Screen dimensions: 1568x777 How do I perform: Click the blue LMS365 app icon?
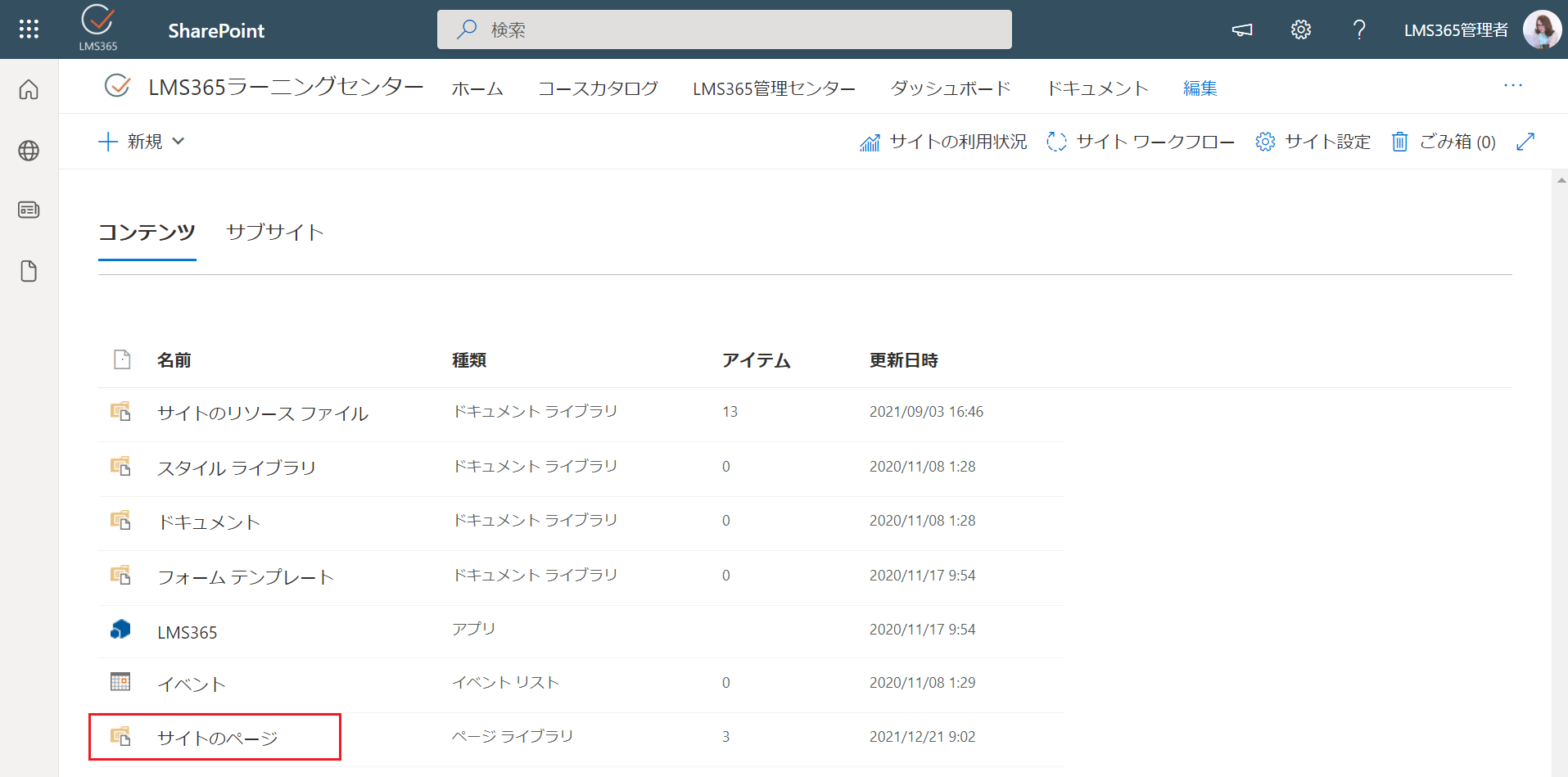tap(120, 629)
